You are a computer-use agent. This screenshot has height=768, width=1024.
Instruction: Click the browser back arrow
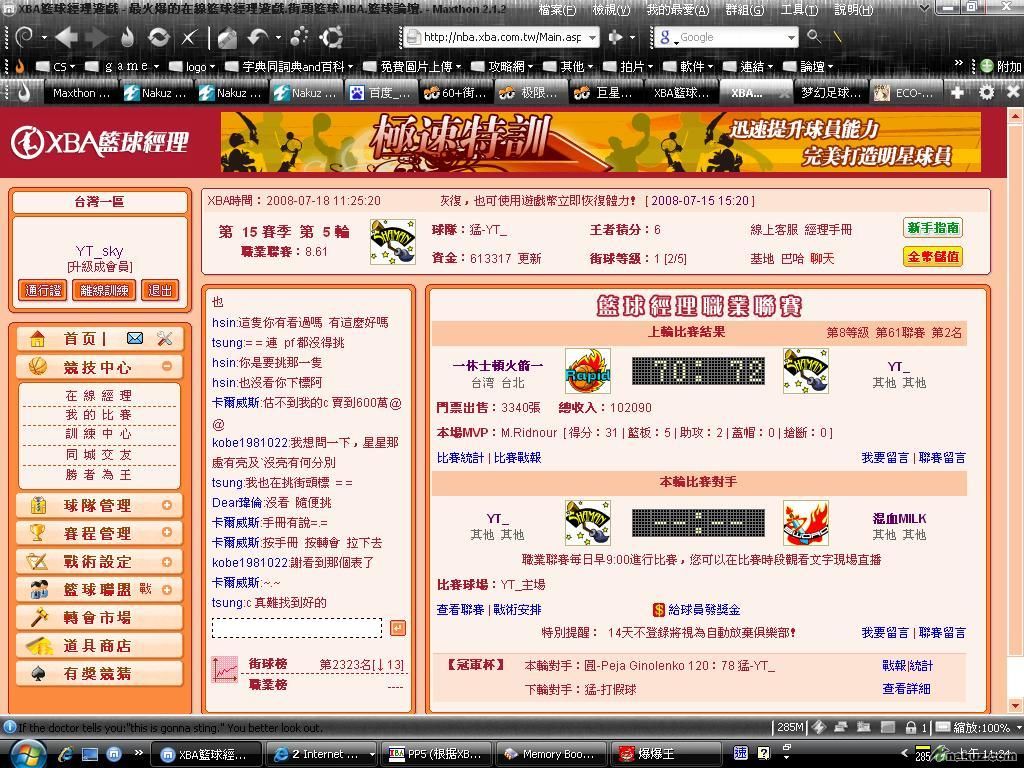pos(66,37)
